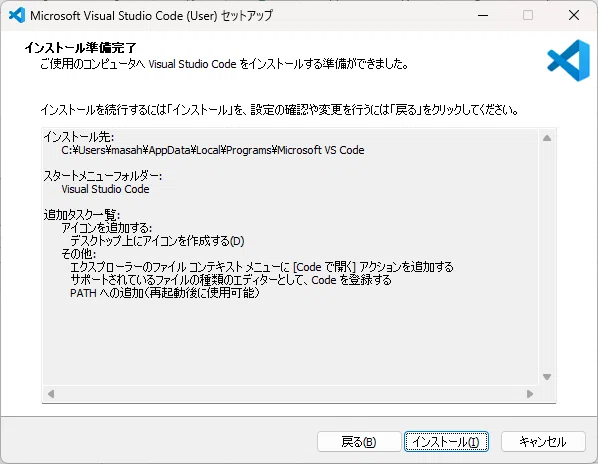Click the ご使用のコンピュータへ description line
The width and height of the screenshot is (598, 464).
pyautogui.click(x=225, y=64)
